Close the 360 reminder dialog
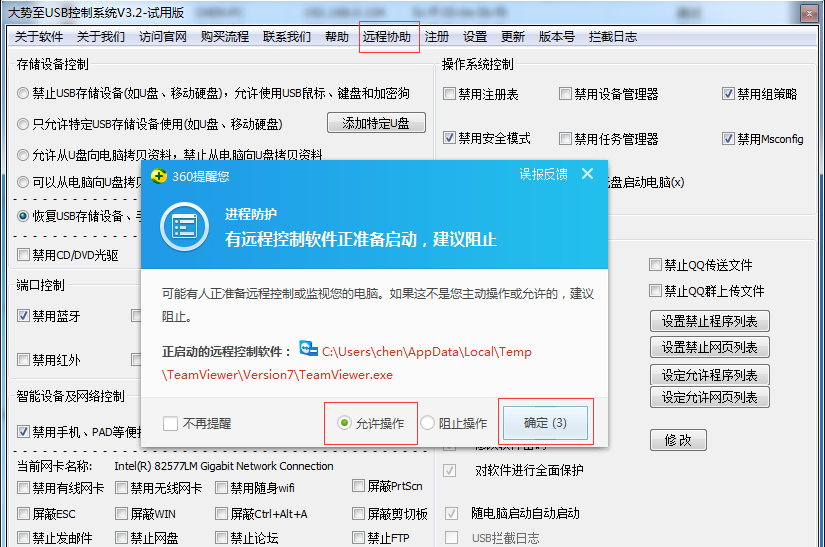The width and height of the screenshot is (825, 547). click(x=588, y=174)
